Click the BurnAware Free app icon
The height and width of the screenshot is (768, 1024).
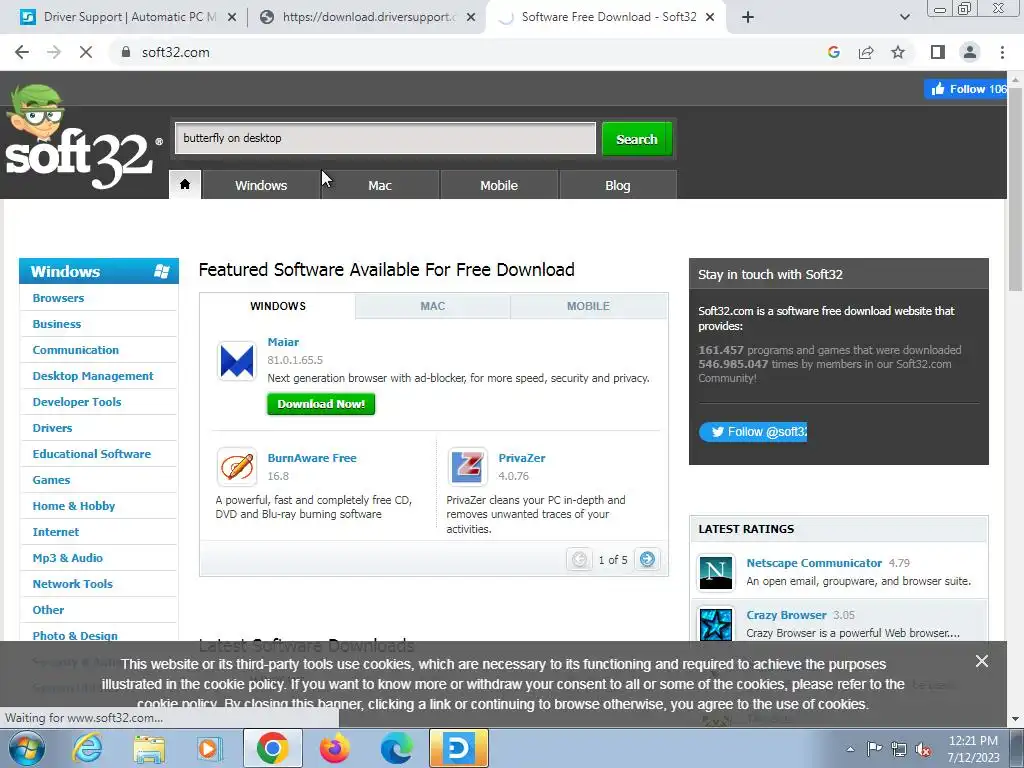(236, 467)
